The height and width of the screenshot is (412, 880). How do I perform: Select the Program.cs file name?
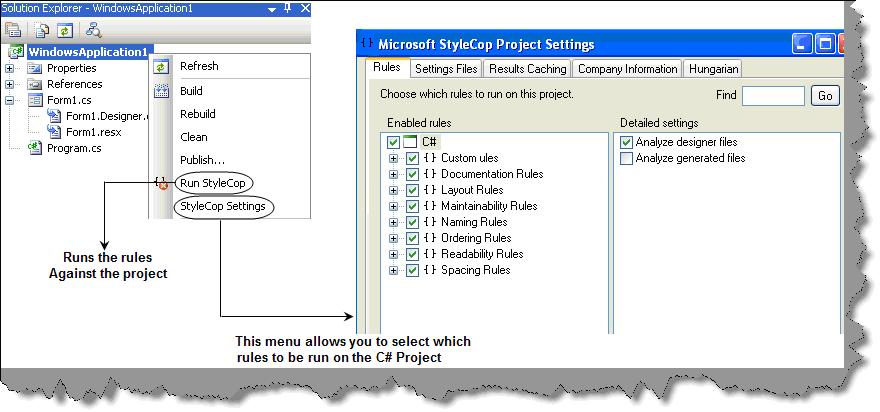pos(74,148)
